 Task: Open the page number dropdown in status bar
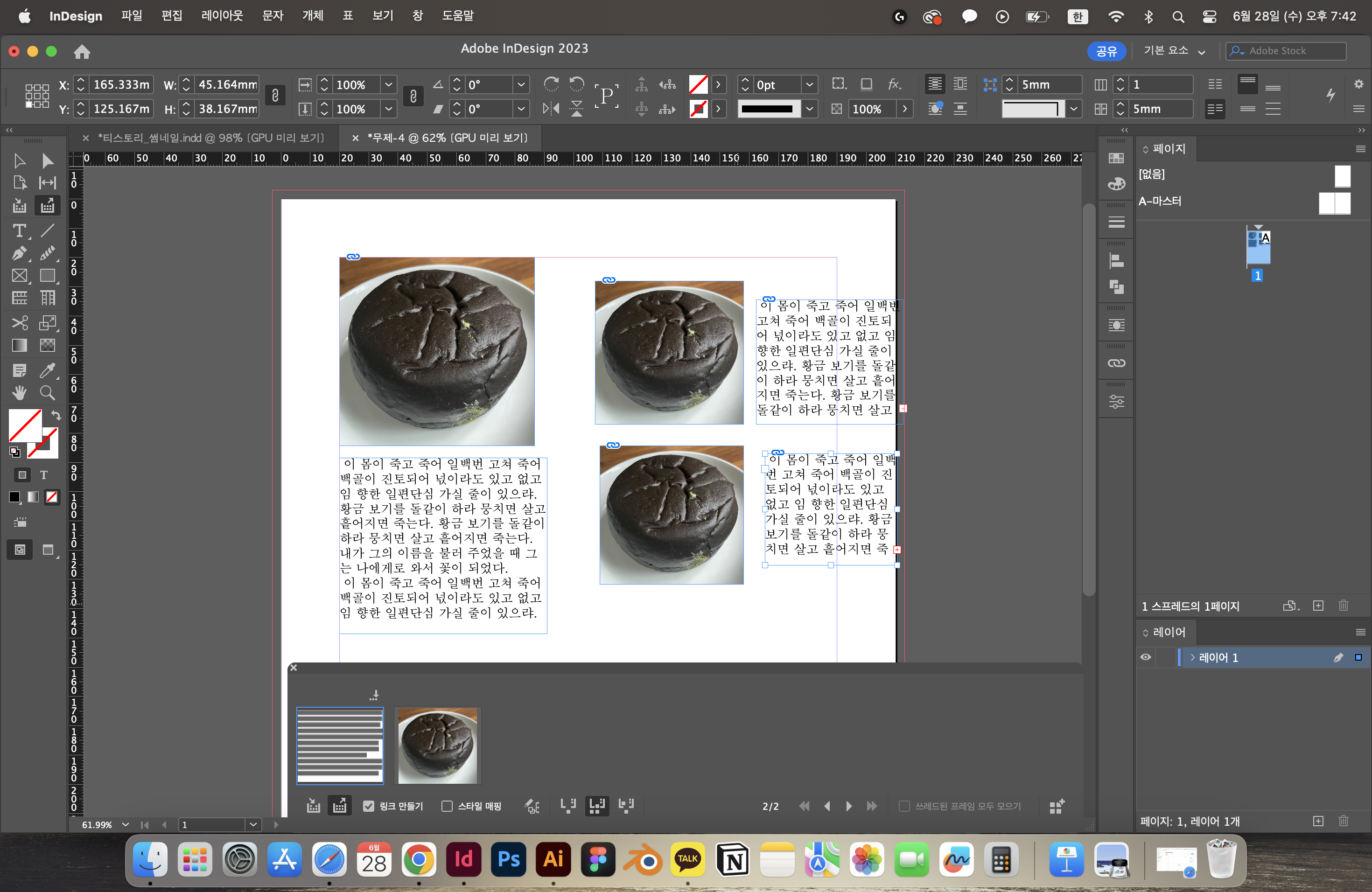coord(253,824)
